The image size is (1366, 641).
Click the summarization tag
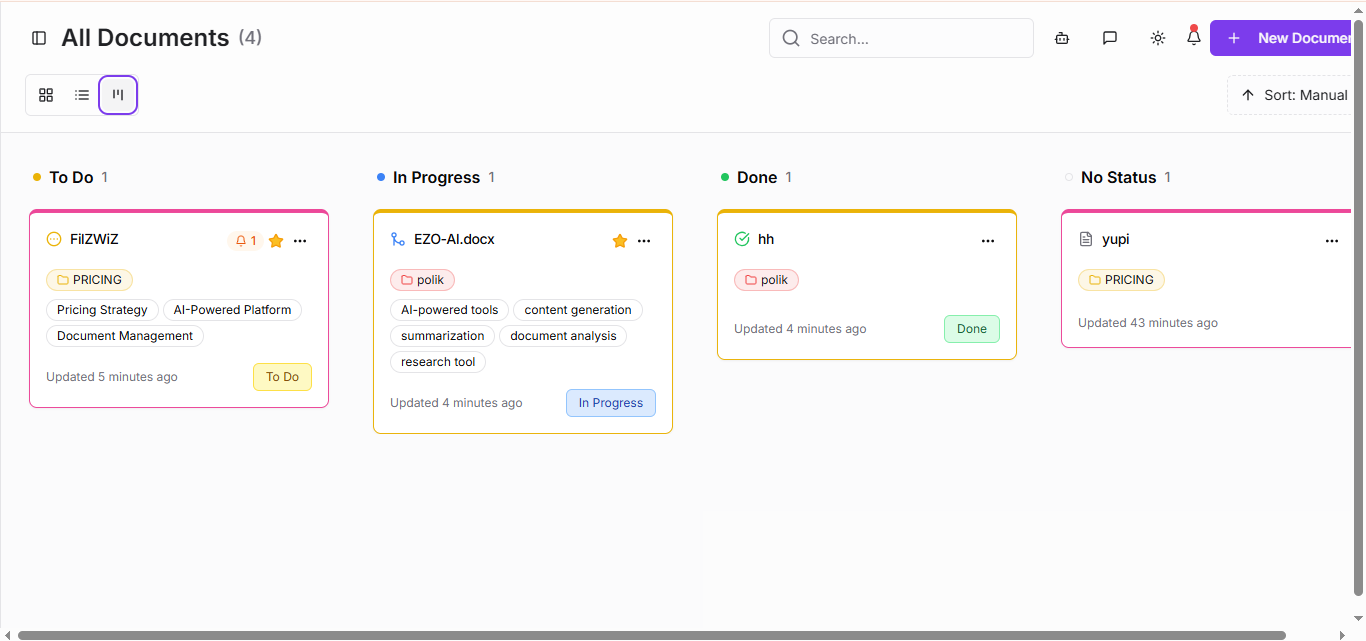[x=442, y=336]
